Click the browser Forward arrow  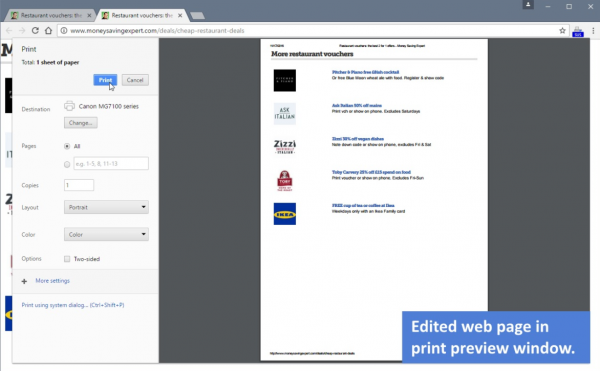22,31
